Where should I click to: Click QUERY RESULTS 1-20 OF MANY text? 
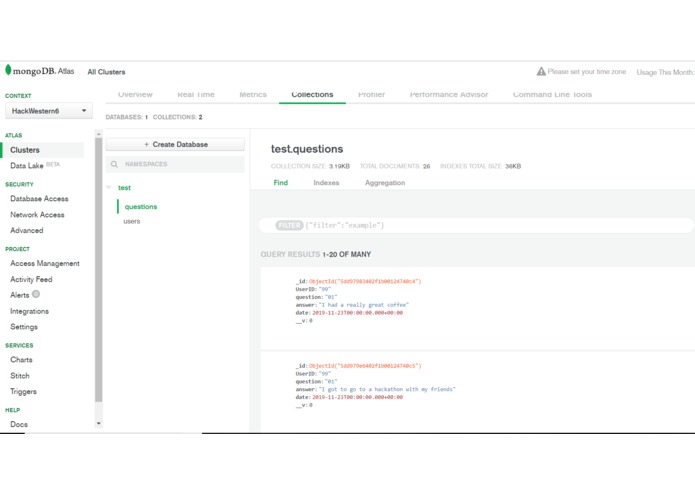pyautogui.click(x=316, y=254)
